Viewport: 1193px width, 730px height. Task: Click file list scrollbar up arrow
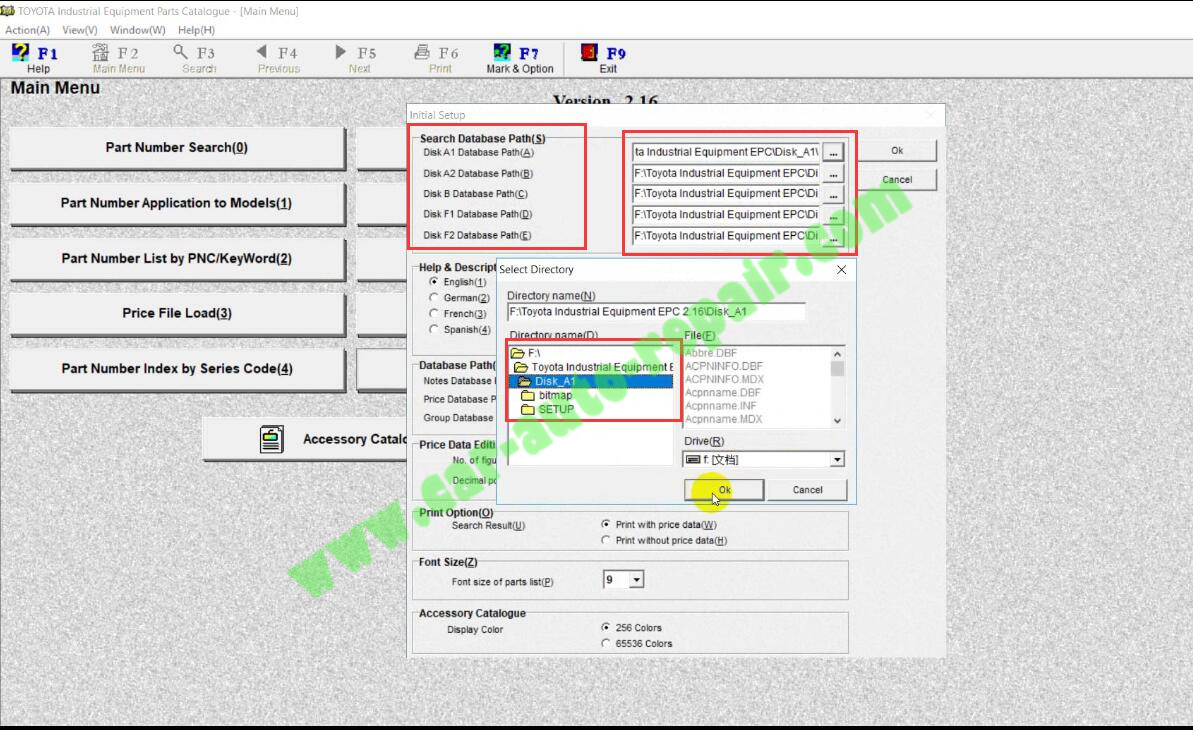837,354
